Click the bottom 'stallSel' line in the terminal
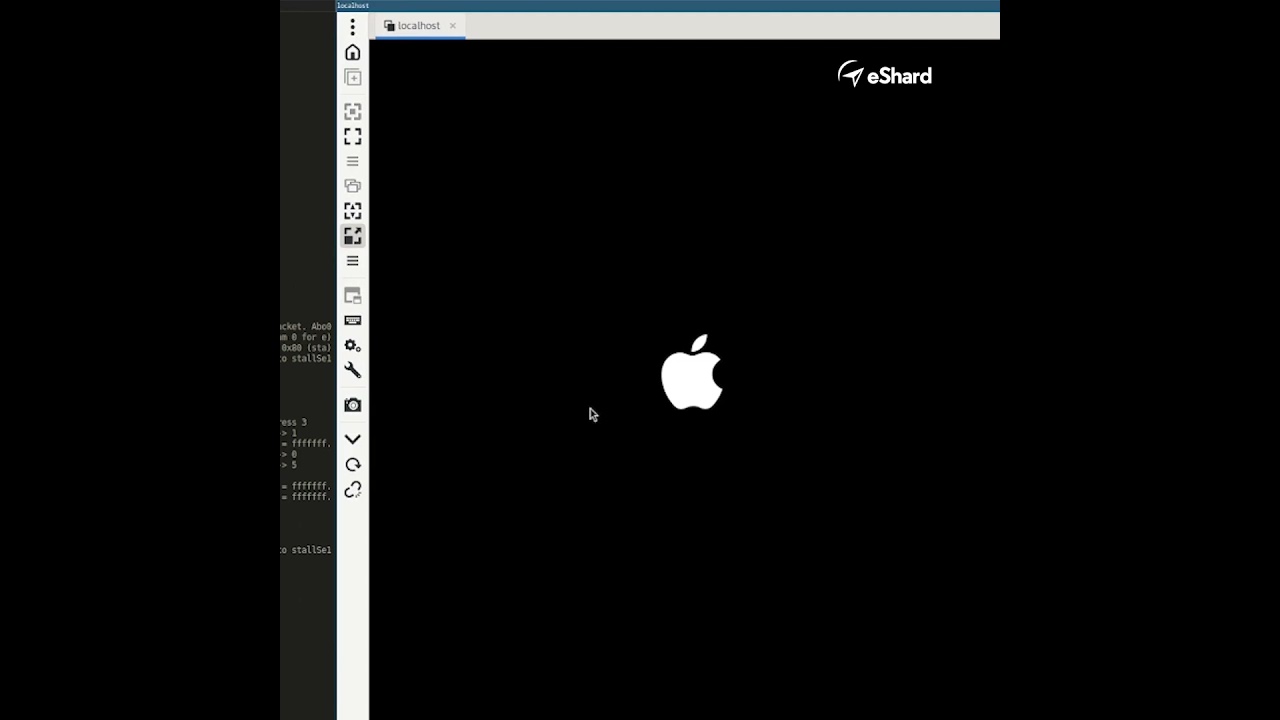Viewport: 1280px width, 720px height. click(305, 550)
